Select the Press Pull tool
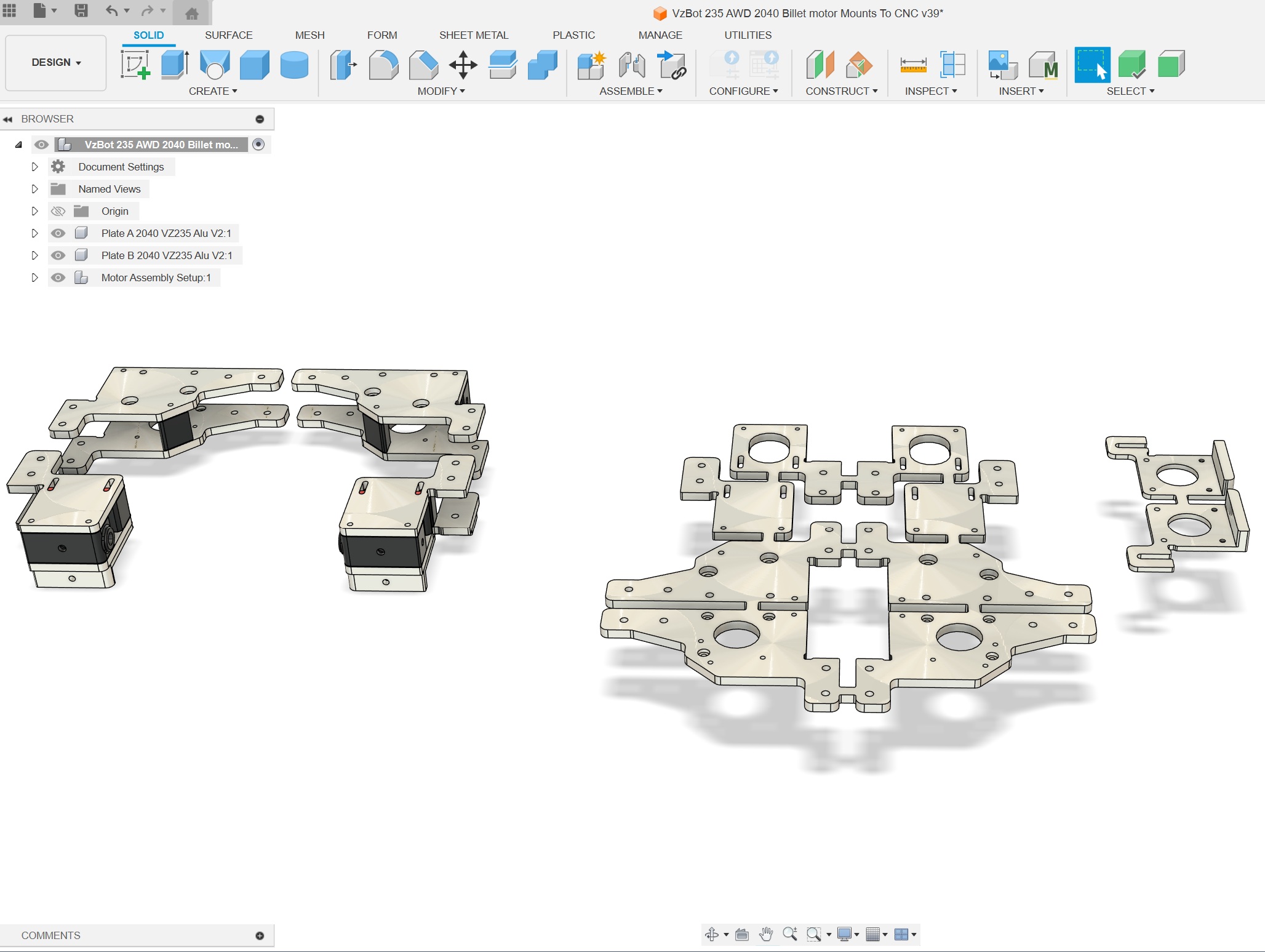The width and height of the screenshot is (1265, 952). click(343, 65)
